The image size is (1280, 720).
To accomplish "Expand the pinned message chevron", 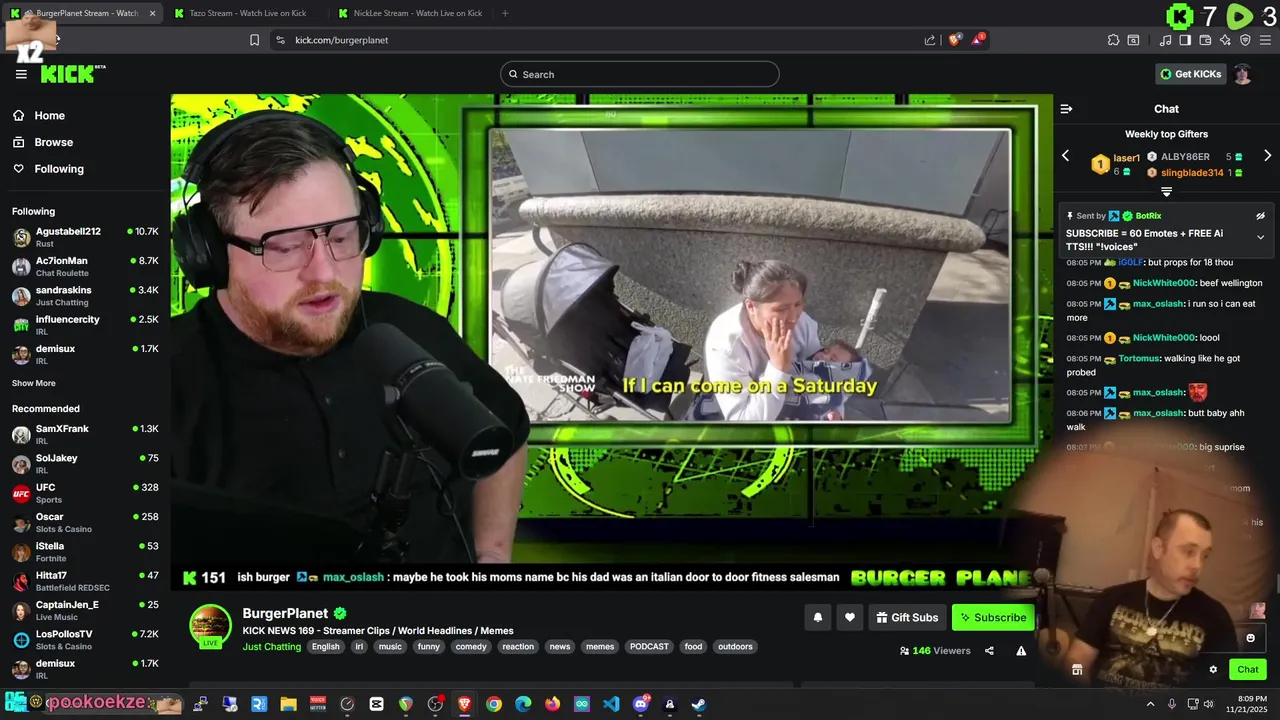I will click(x=1260, y=237).
